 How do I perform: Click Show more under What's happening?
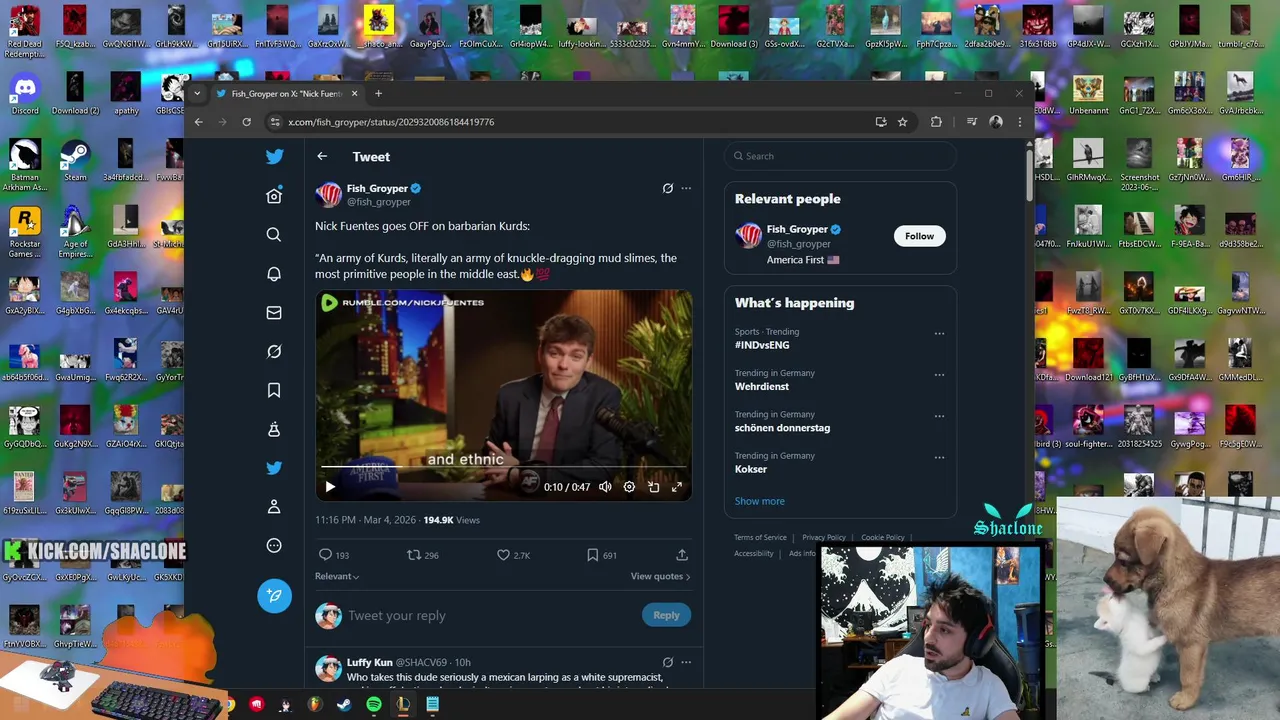click(x=760, y=501)
